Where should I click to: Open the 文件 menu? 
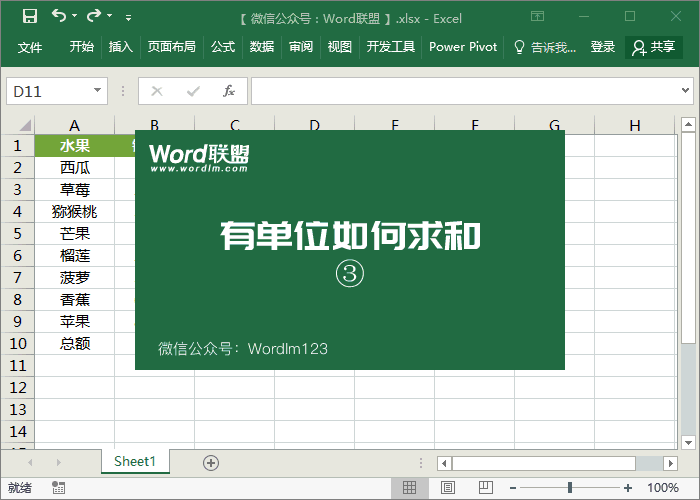30,47
